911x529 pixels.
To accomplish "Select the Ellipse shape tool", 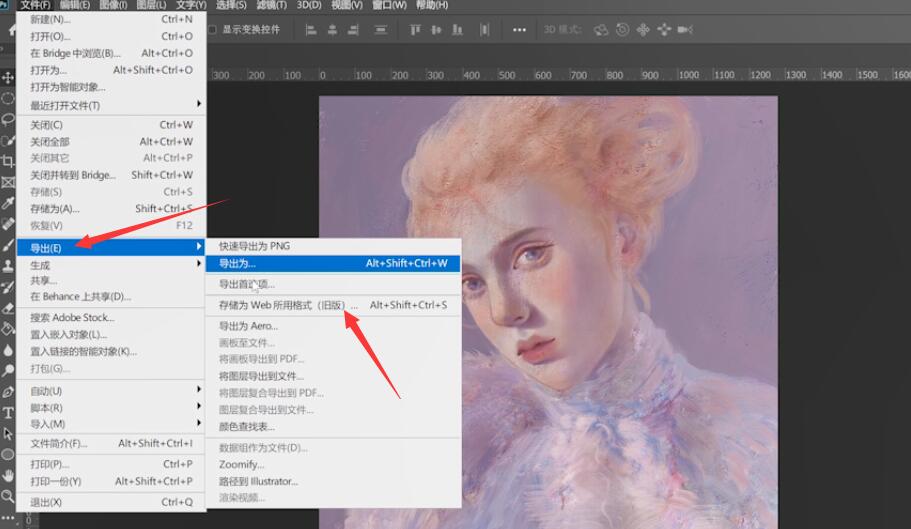I will 8,454.
